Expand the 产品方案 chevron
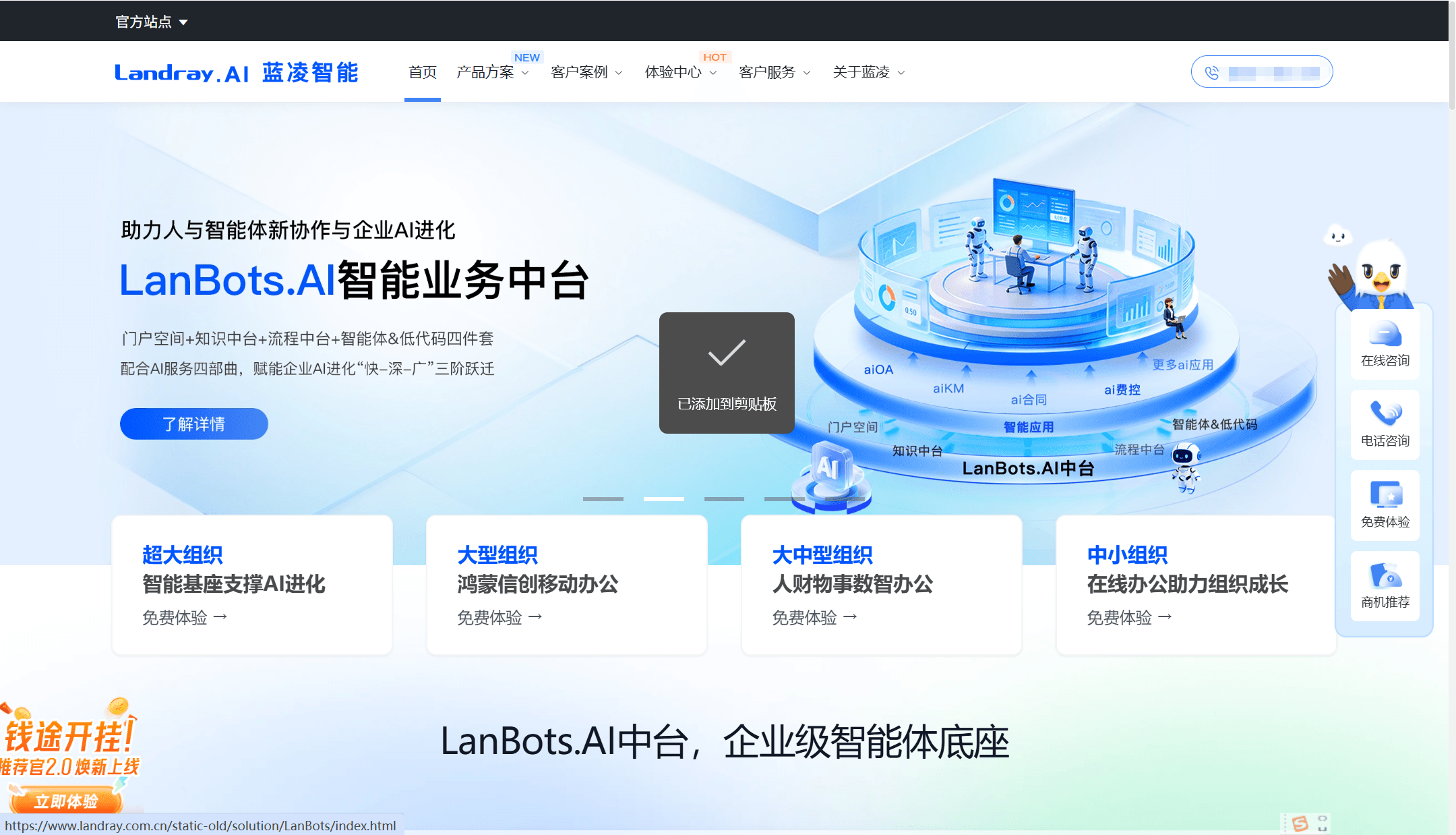 tap(525, 73)
